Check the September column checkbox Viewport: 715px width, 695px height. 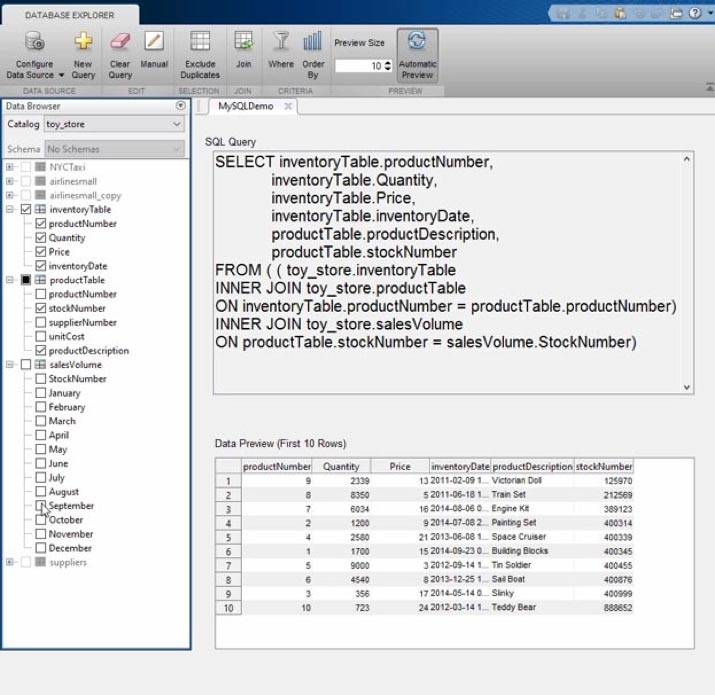41,506
